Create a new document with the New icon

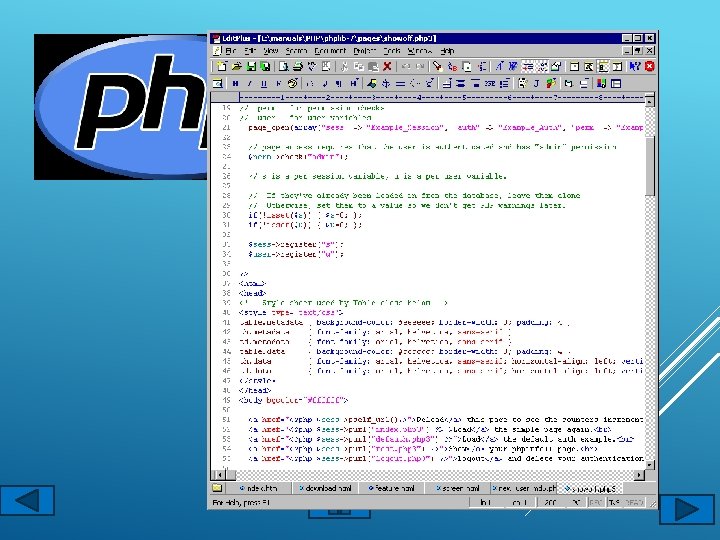point(222,67)
